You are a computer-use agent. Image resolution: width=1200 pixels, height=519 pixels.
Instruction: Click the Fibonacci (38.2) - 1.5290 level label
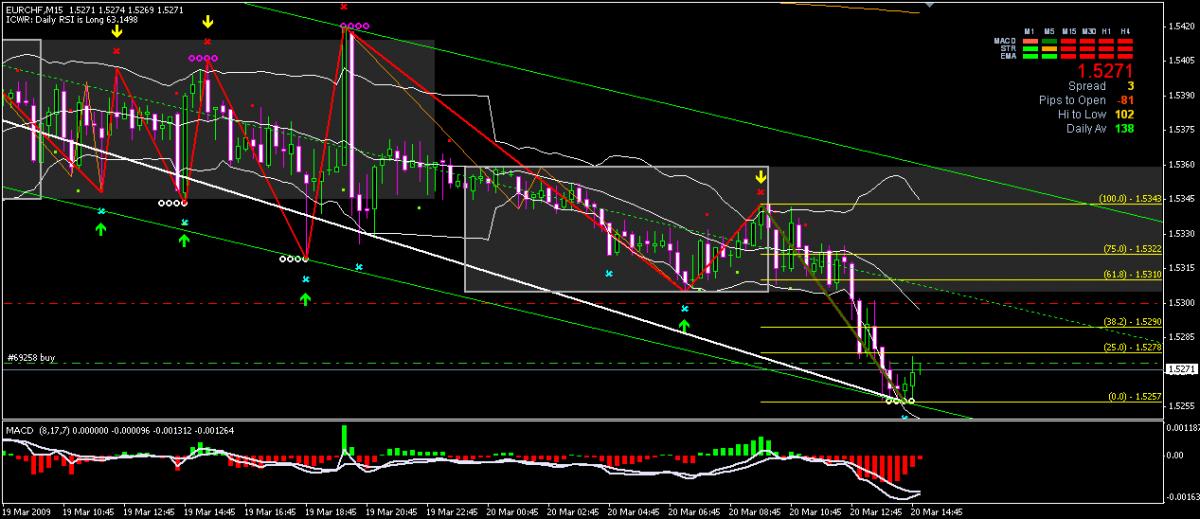click(1132, 322)
